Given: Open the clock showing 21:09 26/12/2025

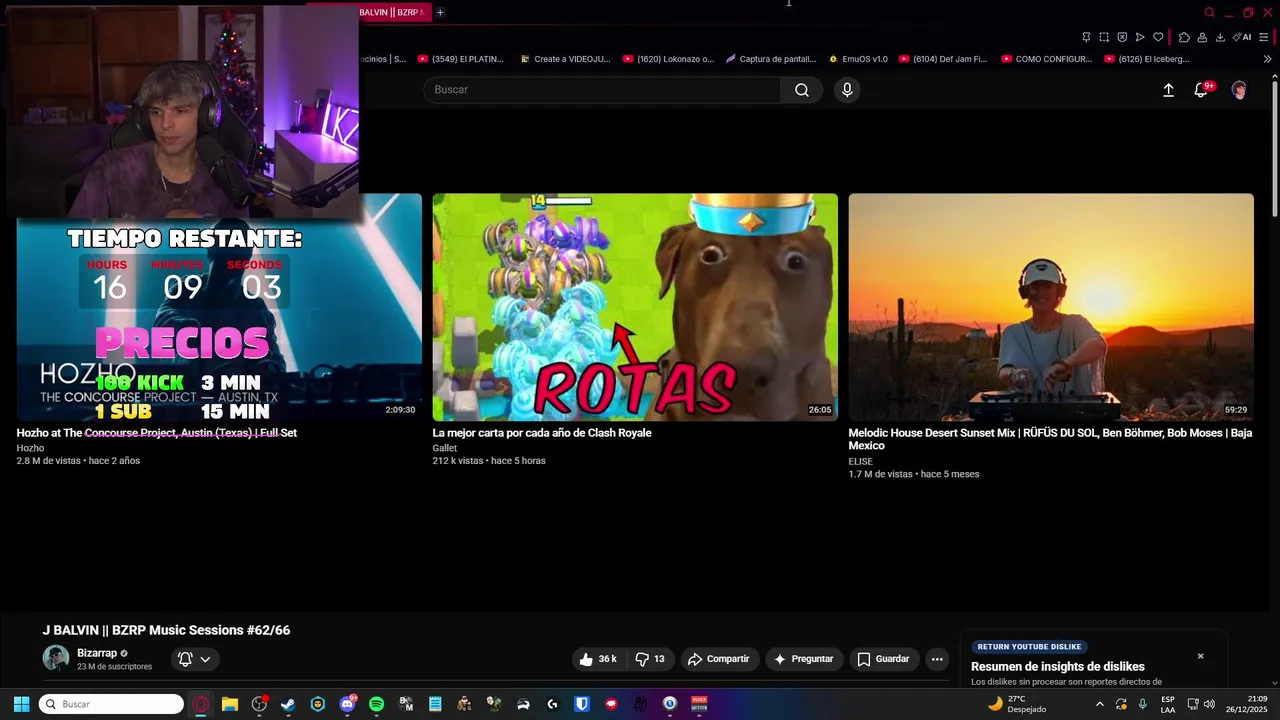Looking at the screenshot, I should 1249,704.
